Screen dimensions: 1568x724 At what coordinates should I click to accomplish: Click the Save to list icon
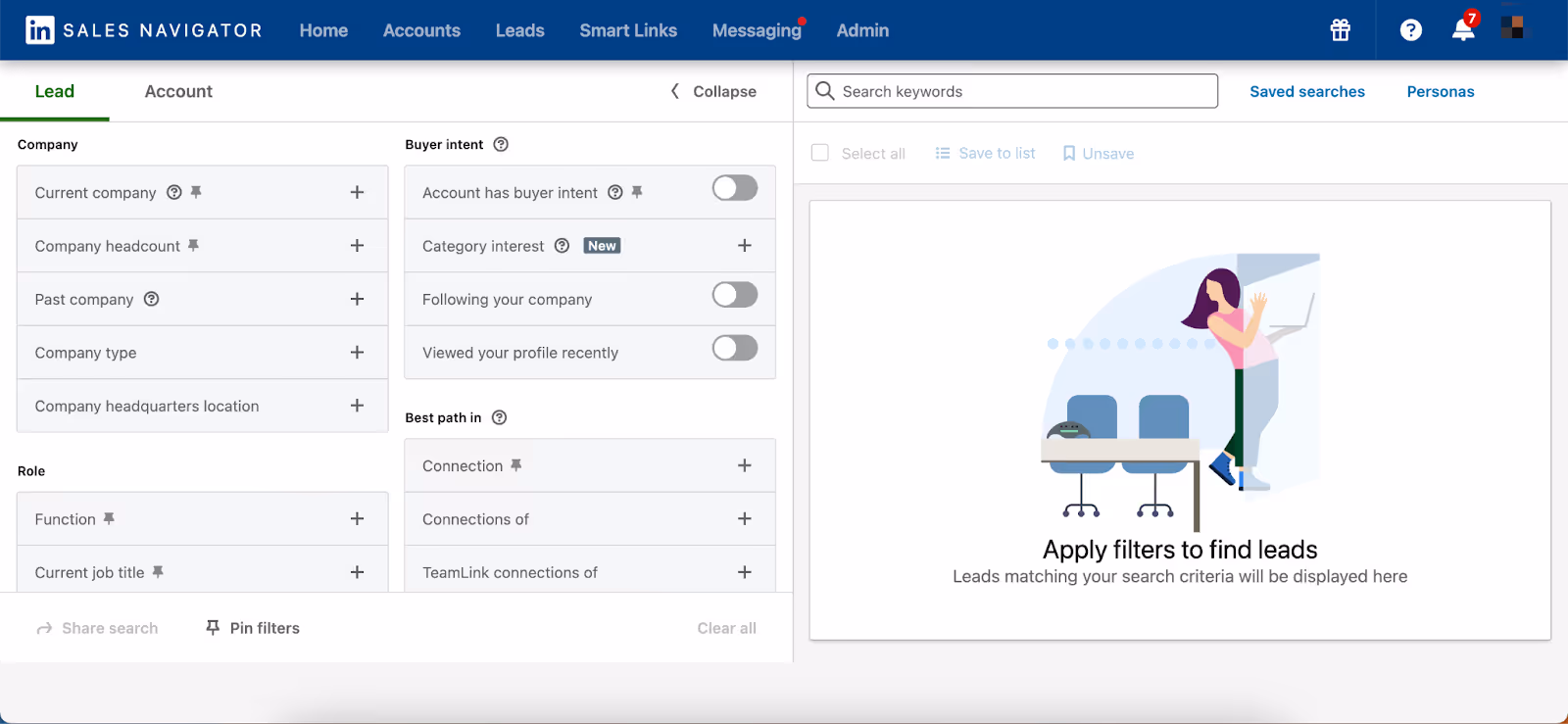click(x=943, y=153)
